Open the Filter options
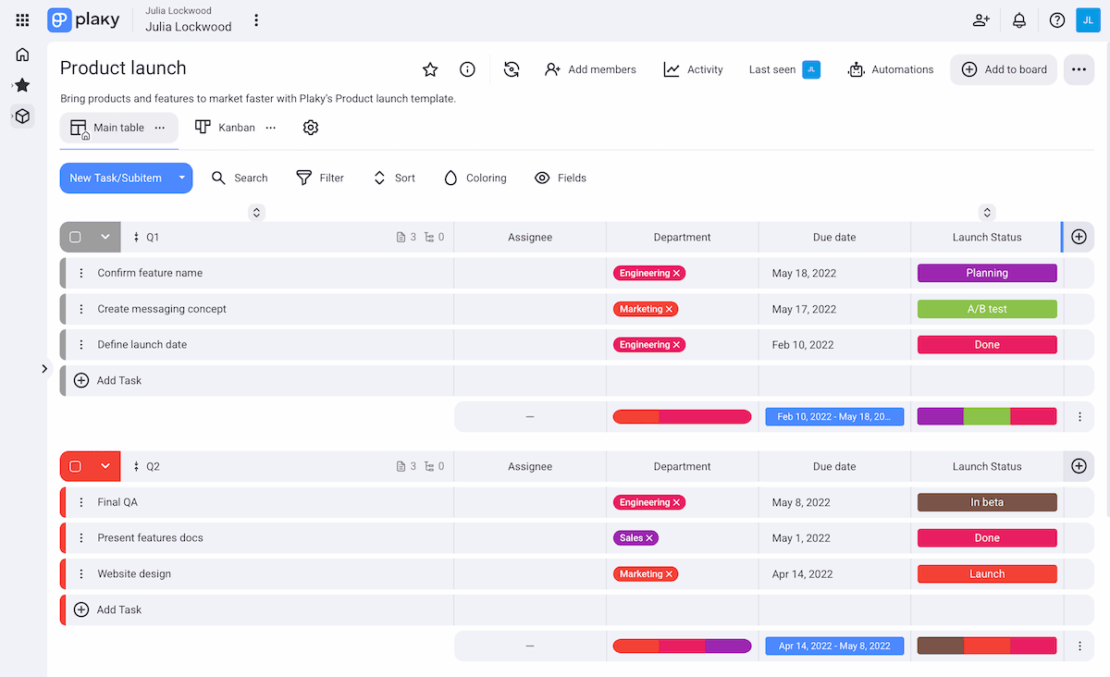This screenshot has height=677, width=1110. tap(320, 177)
